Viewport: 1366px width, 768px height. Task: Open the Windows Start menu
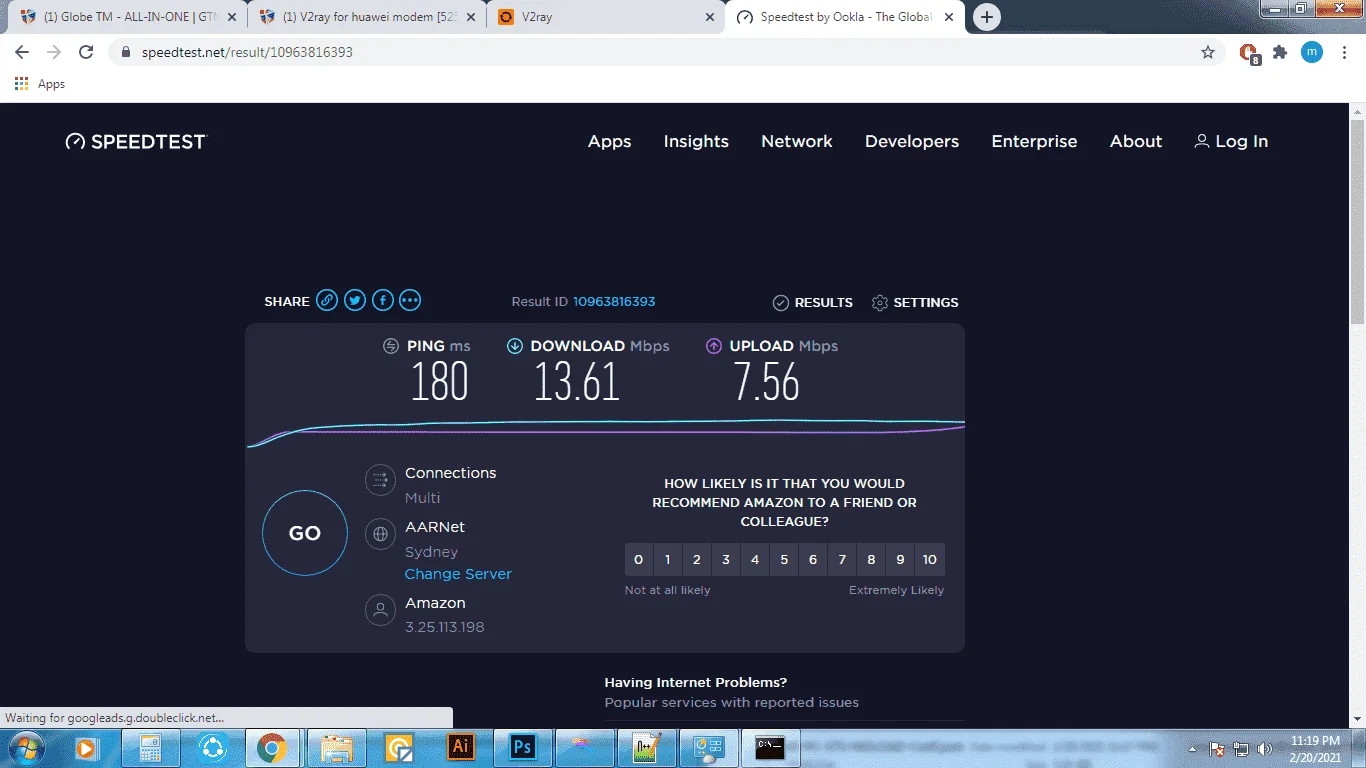tap(24, 747)
